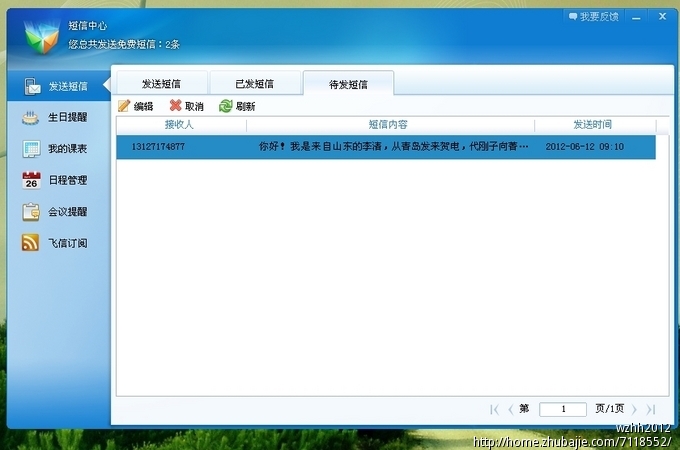Open 日程管理 calendar icon
Image resolution: width=680 pixels, height=450 pixels.
[31, 180]
